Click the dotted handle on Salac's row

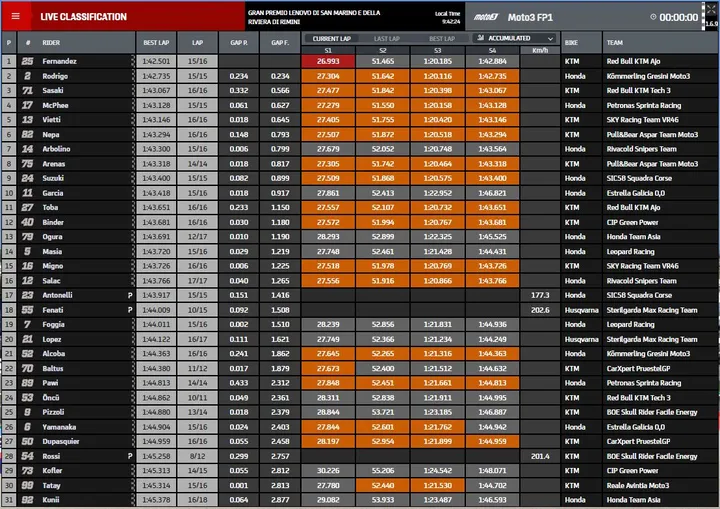pos(133,281)
